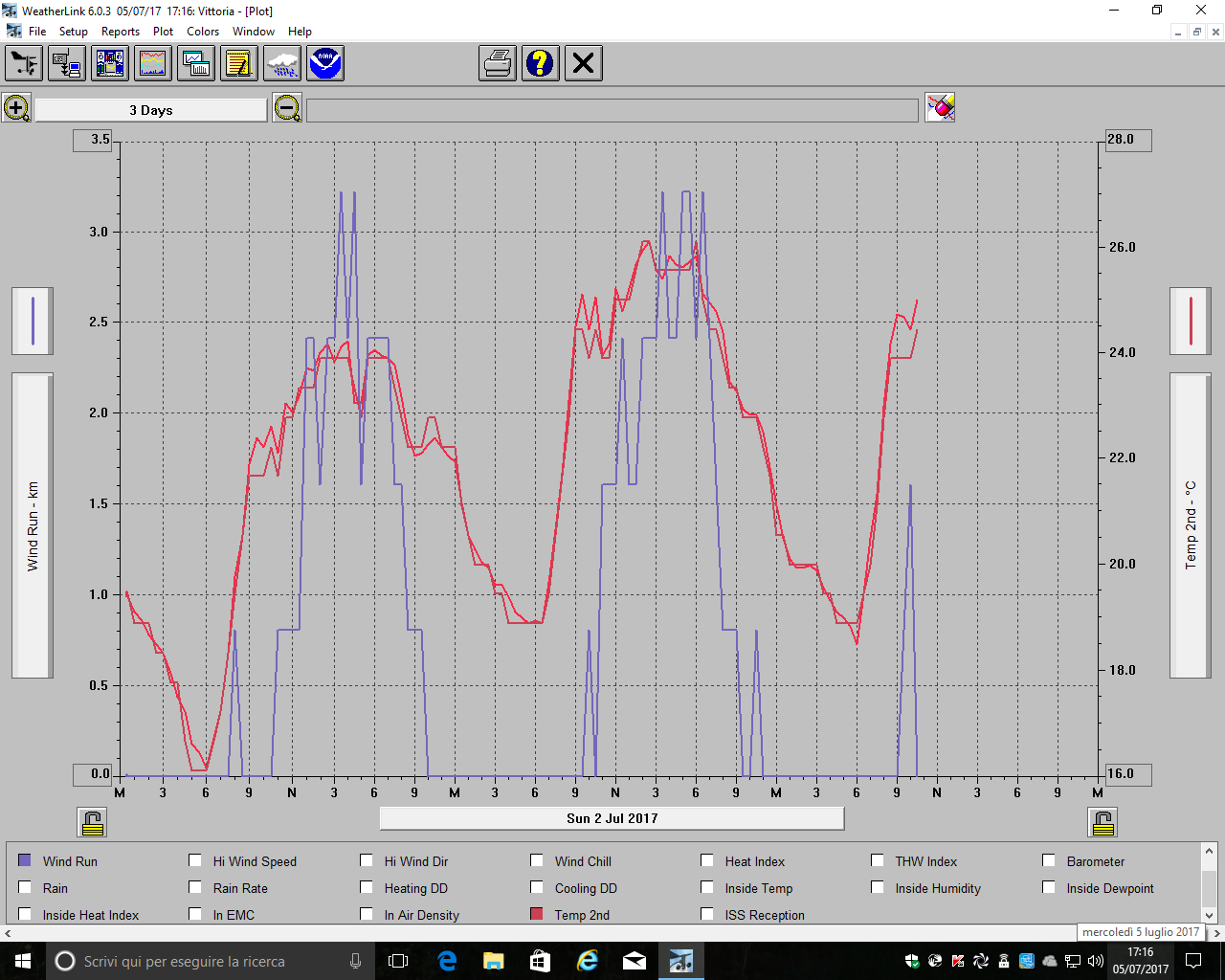Open the Wind Run - km axis selector

tap(33, 525)
